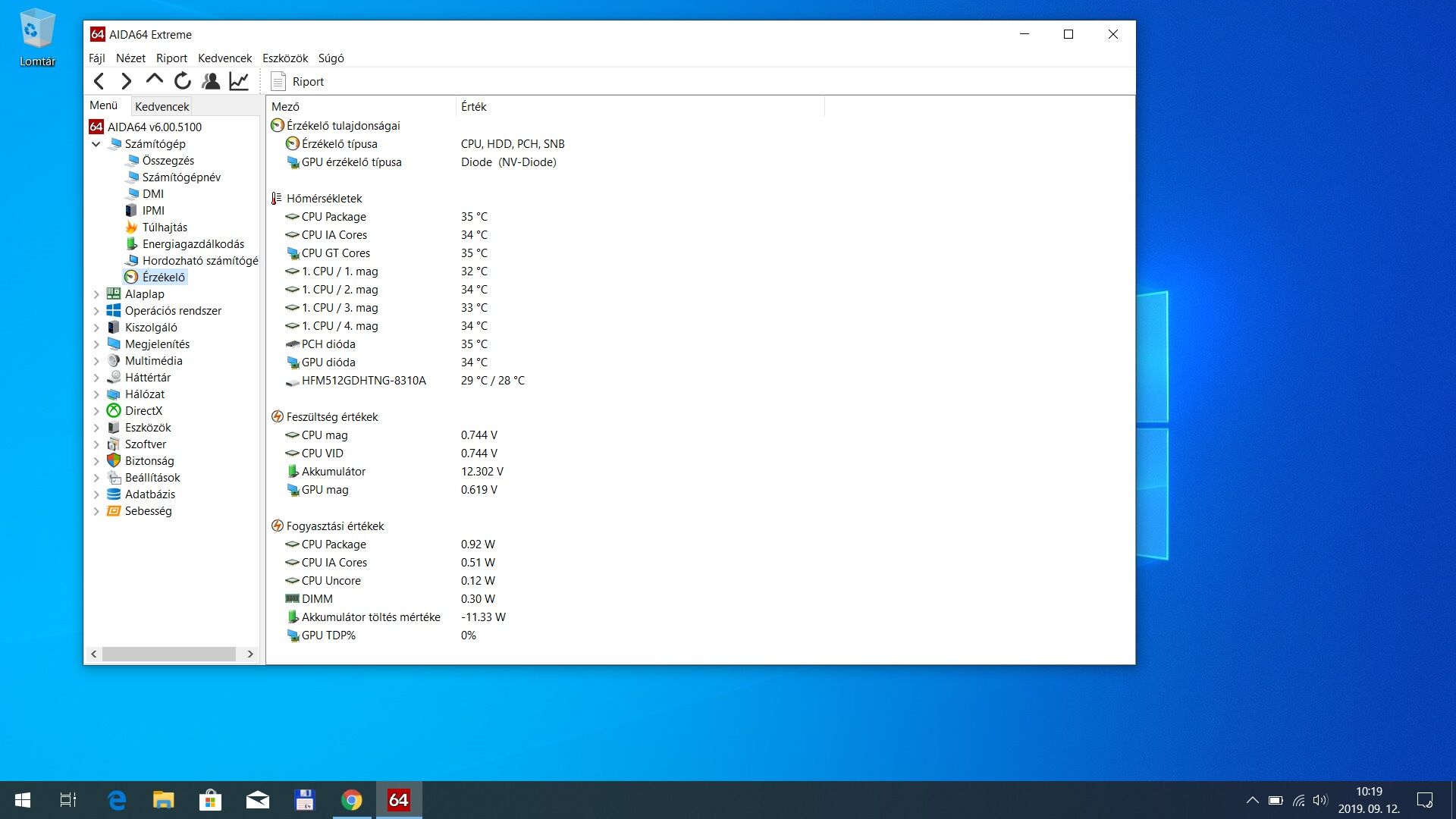
Task: Refresh the sensor page with the reload icon
Action: click(183, 81)
